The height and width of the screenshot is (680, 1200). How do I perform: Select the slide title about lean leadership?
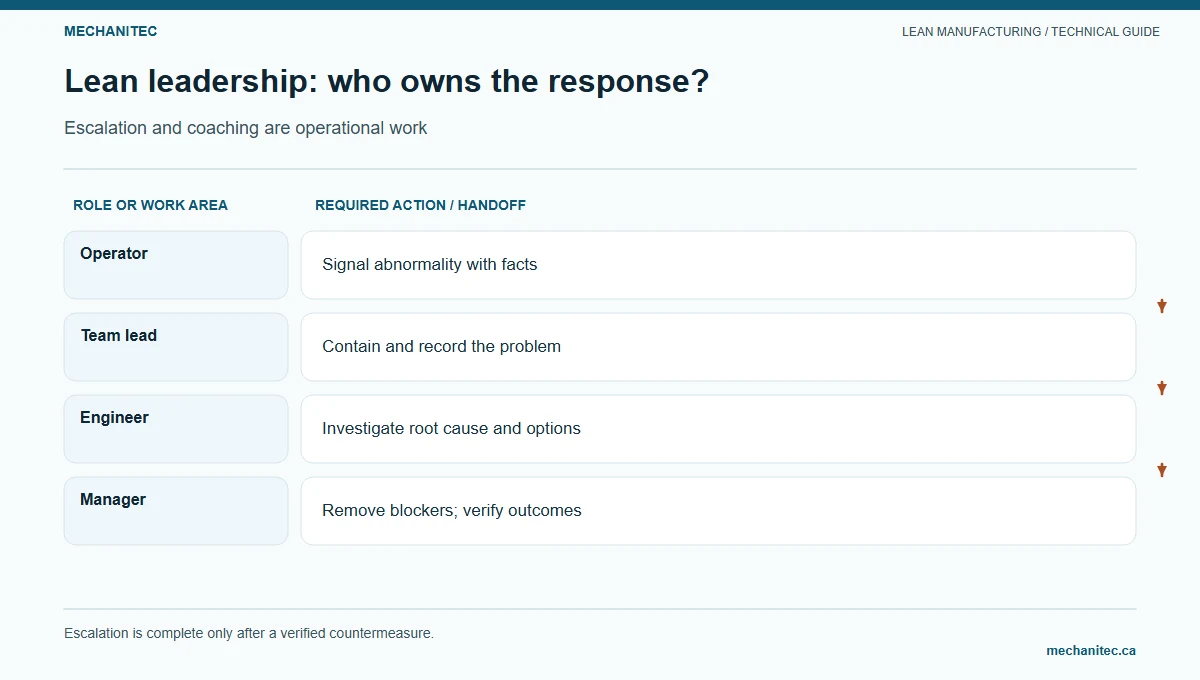click(x=387, y=82)
